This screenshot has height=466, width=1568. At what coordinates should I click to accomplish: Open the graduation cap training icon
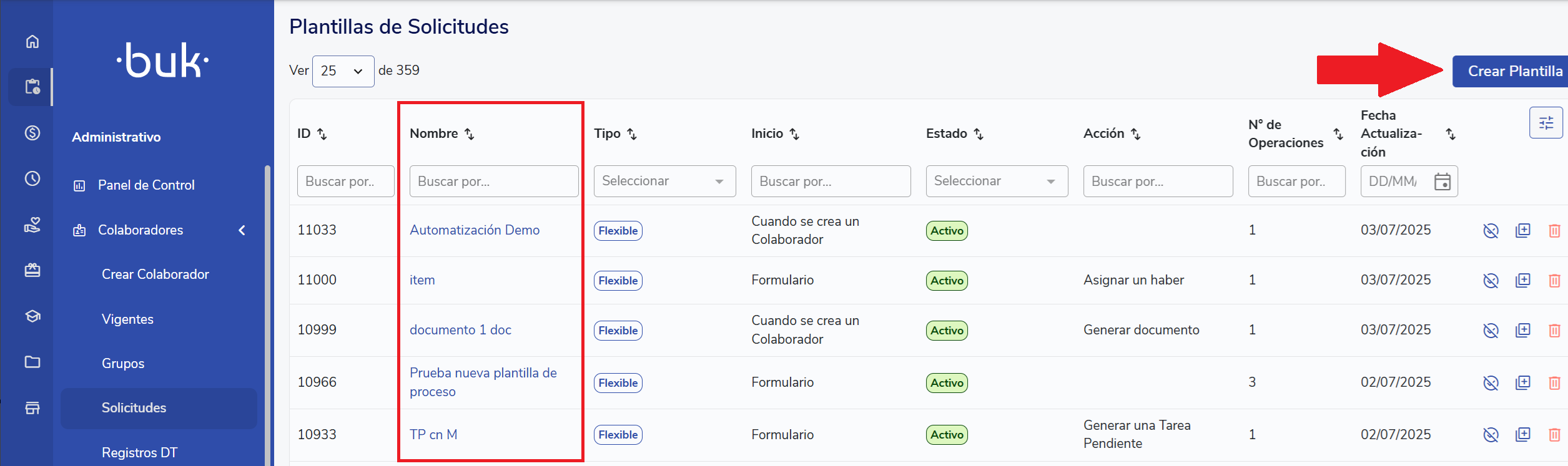point(32,316)
